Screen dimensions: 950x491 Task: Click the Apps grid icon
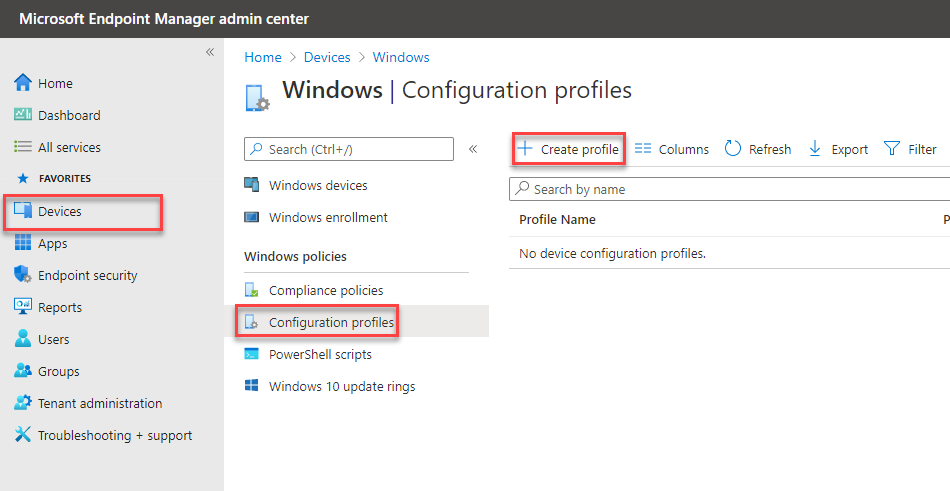tap(23, 243)
